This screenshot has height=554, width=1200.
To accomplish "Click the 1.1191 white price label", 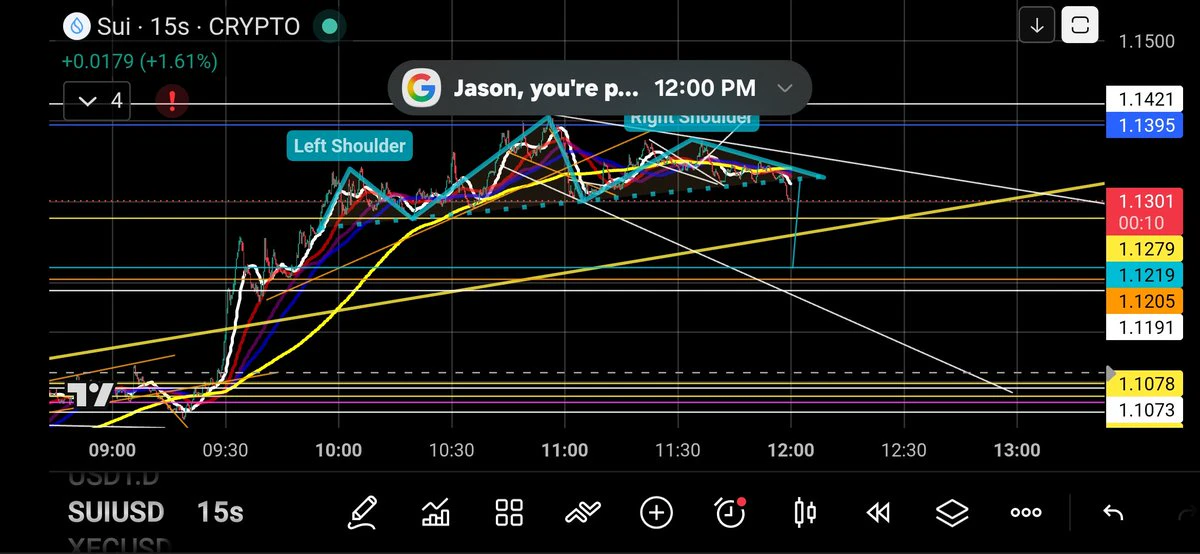I will pos(1146,328).
